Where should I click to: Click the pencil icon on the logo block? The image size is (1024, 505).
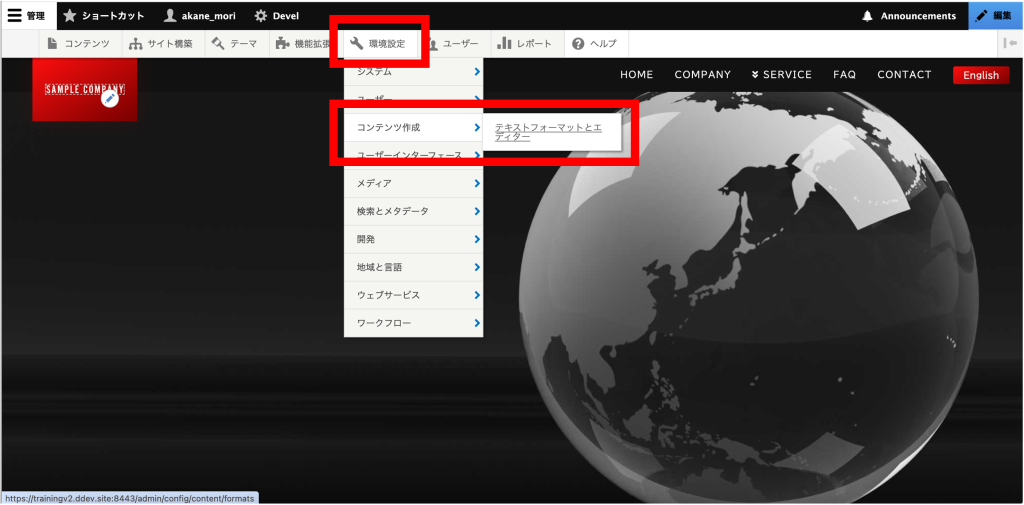click(110, 98)
